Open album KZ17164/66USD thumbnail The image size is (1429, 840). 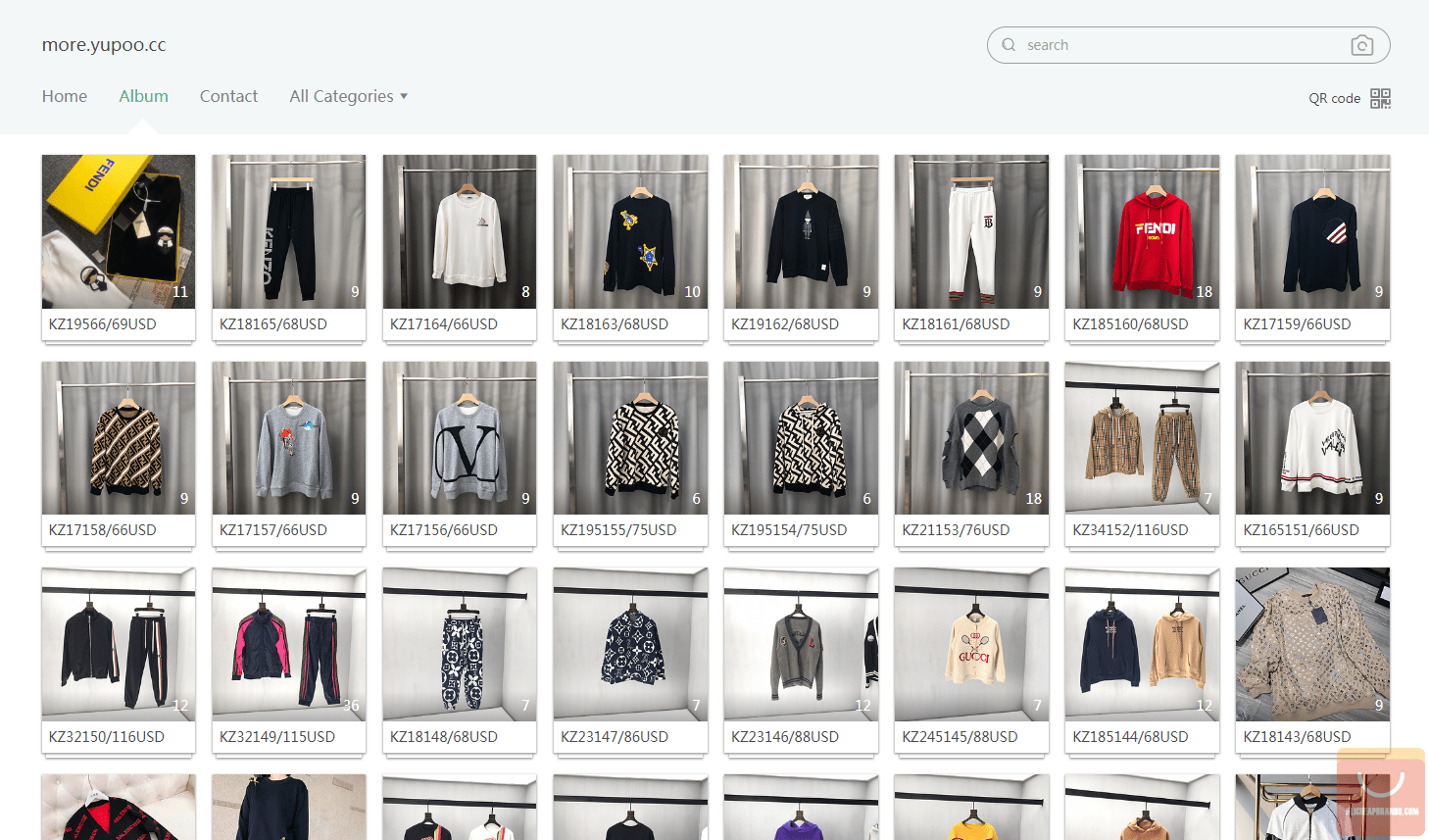pyautogui.click(x=460, y=231)
